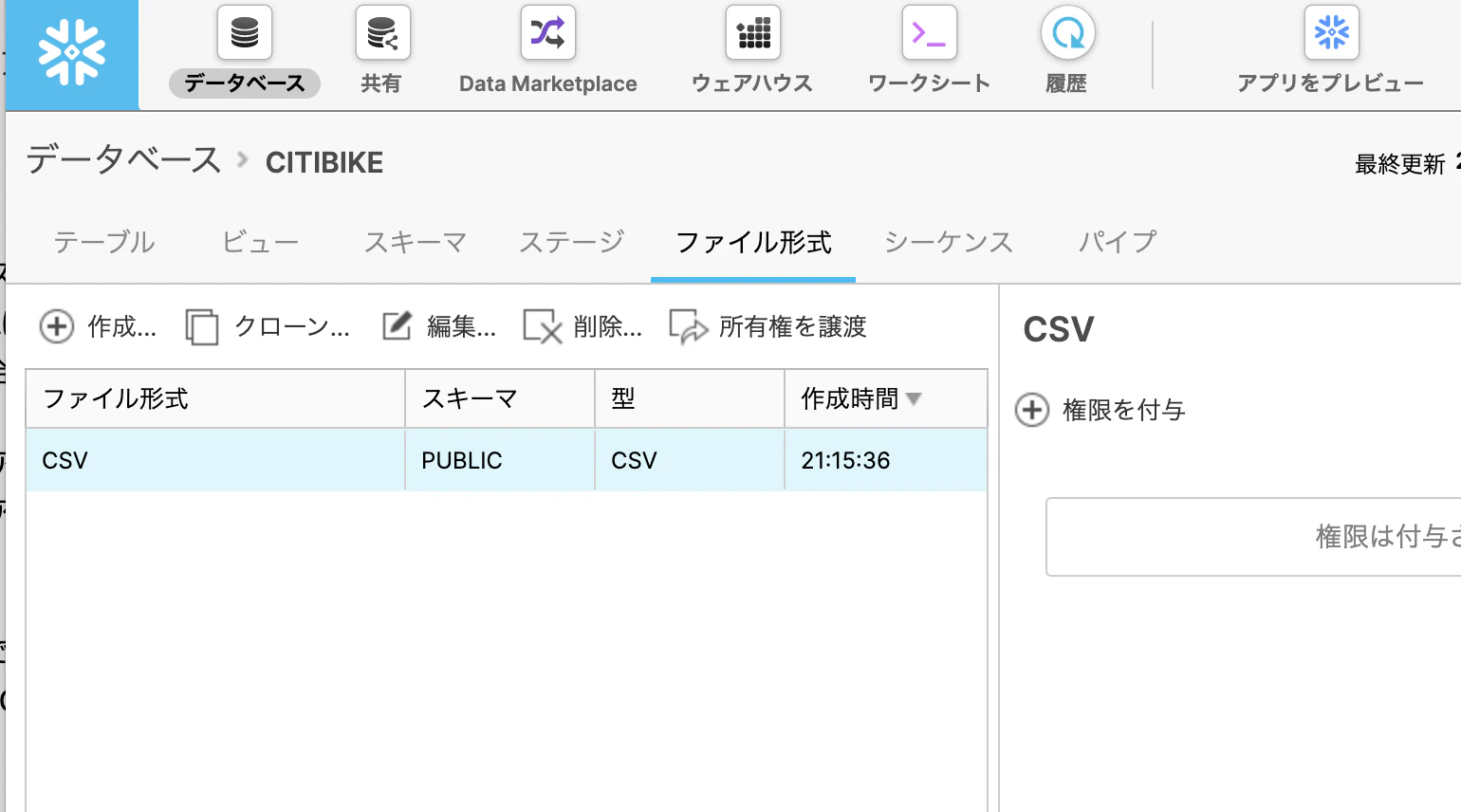Click the 最終更新 last refreshed text
This screenshot has width=1461, height=812.
[1400, 164]
